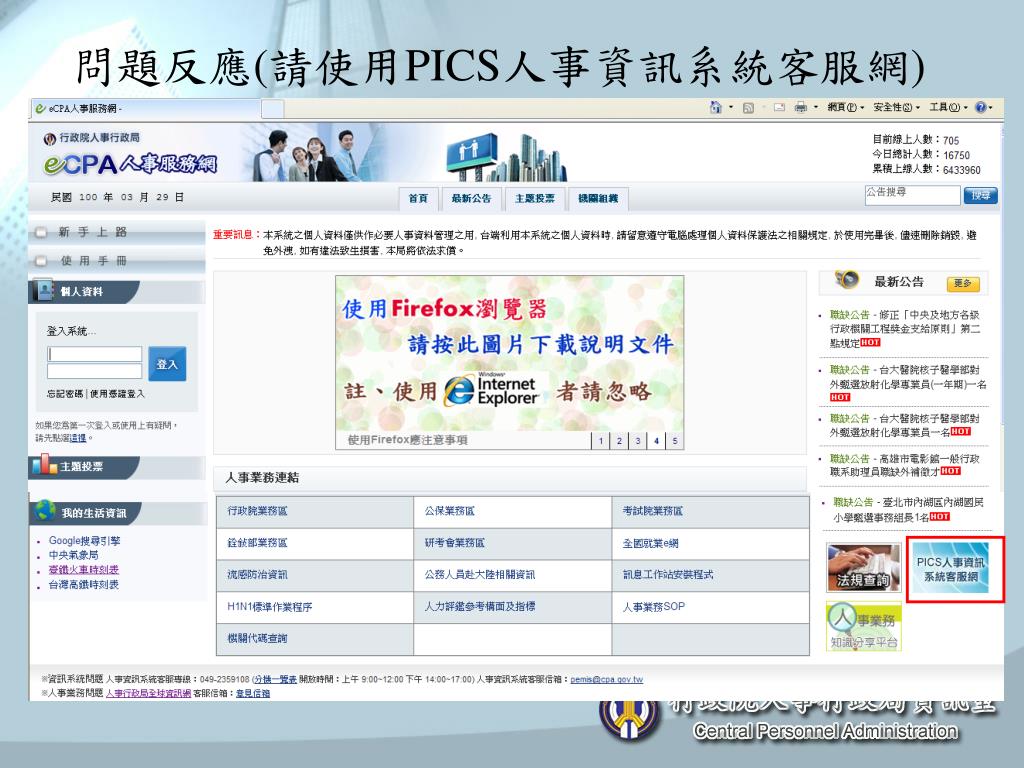Screen dimensions: 1024x768
Task: Expand the printer options dropdown arrow
Action: click(x=816, y=108)
